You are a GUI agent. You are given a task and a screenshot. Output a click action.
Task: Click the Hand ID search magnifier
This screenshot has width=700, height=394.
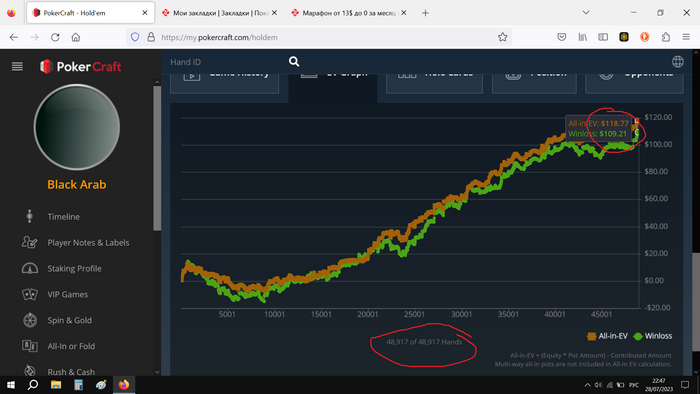tap(294, 62)
